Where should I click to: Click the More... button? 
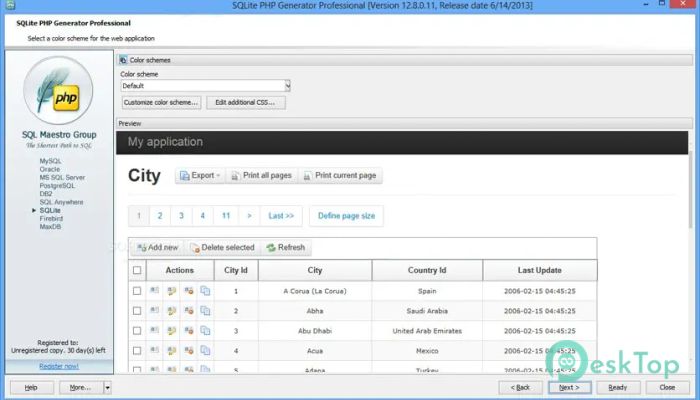point(81,388)
